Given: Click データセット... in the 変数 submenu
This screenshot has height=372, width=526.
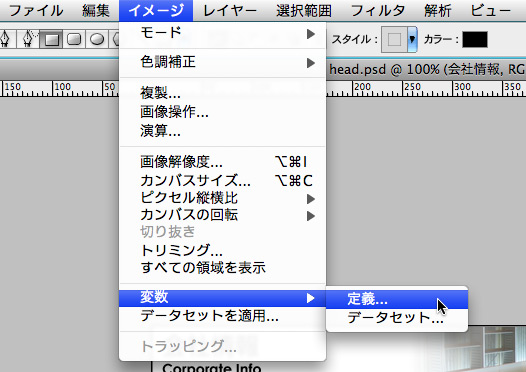Looking at the screenshot, I should pos(397,318).
